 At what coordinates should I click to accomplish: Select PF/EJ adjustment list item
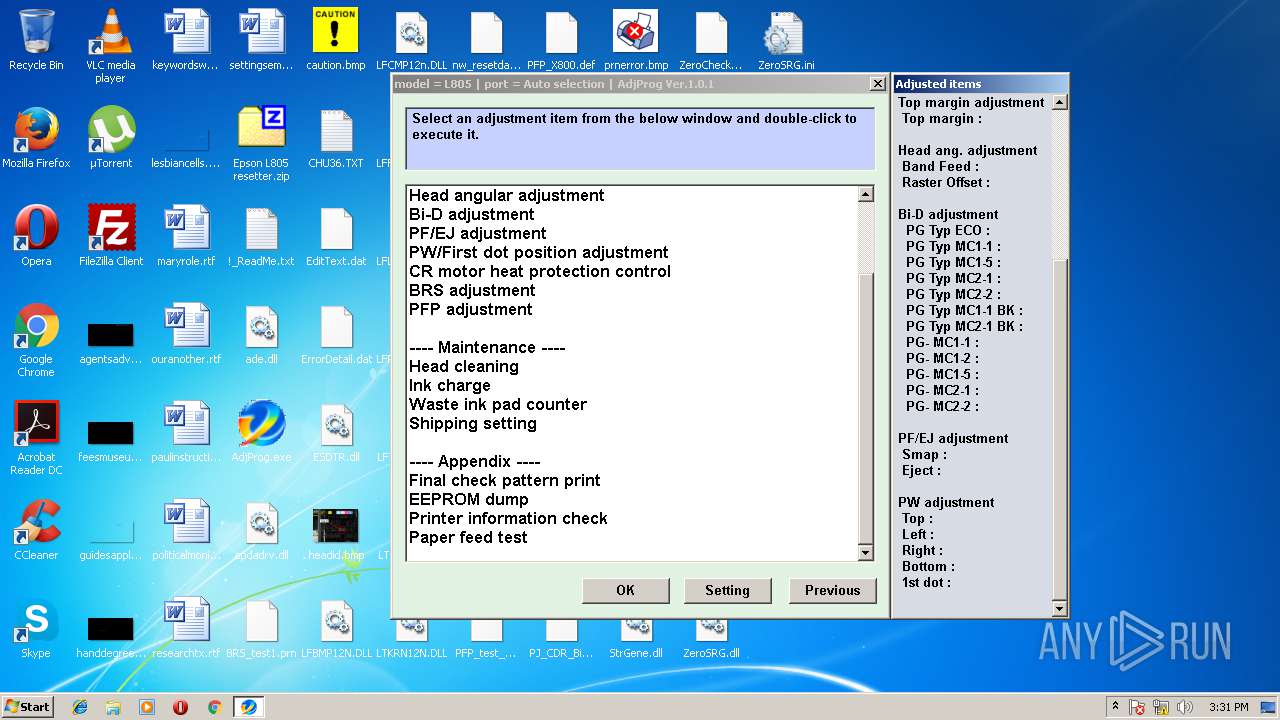477,233
